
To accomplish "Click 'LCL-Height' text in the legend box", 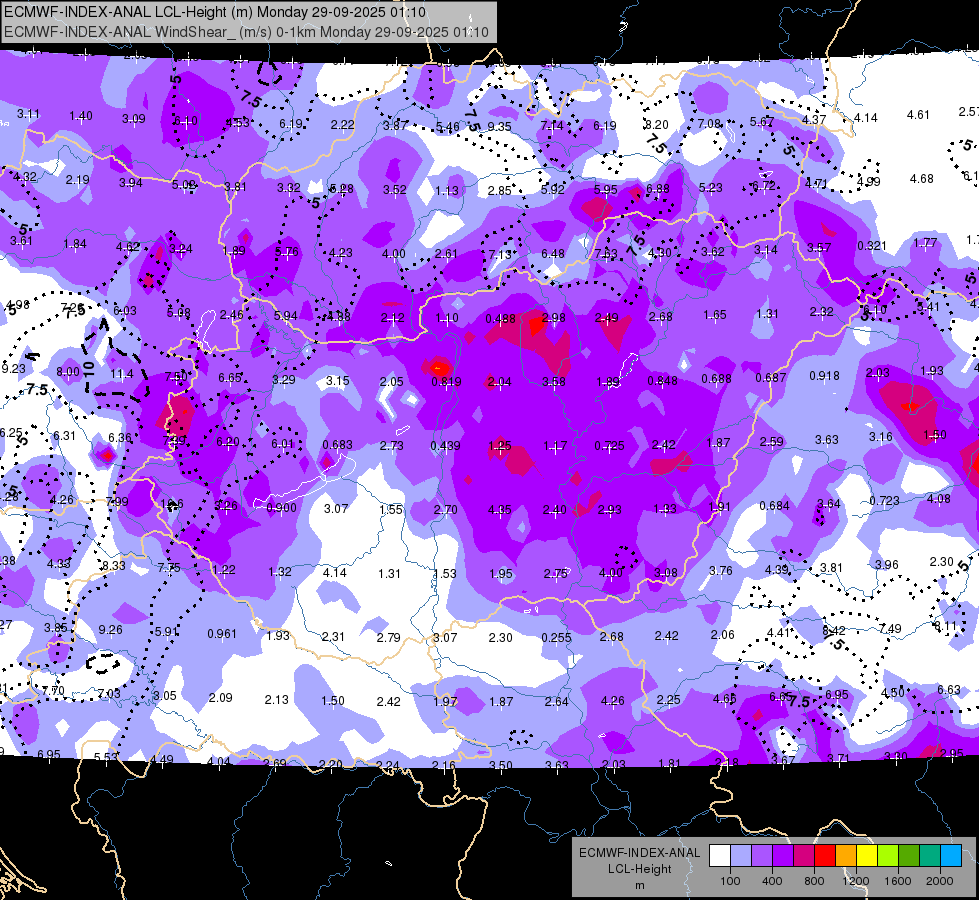I will pyautogui.click(x=640, y=869).
